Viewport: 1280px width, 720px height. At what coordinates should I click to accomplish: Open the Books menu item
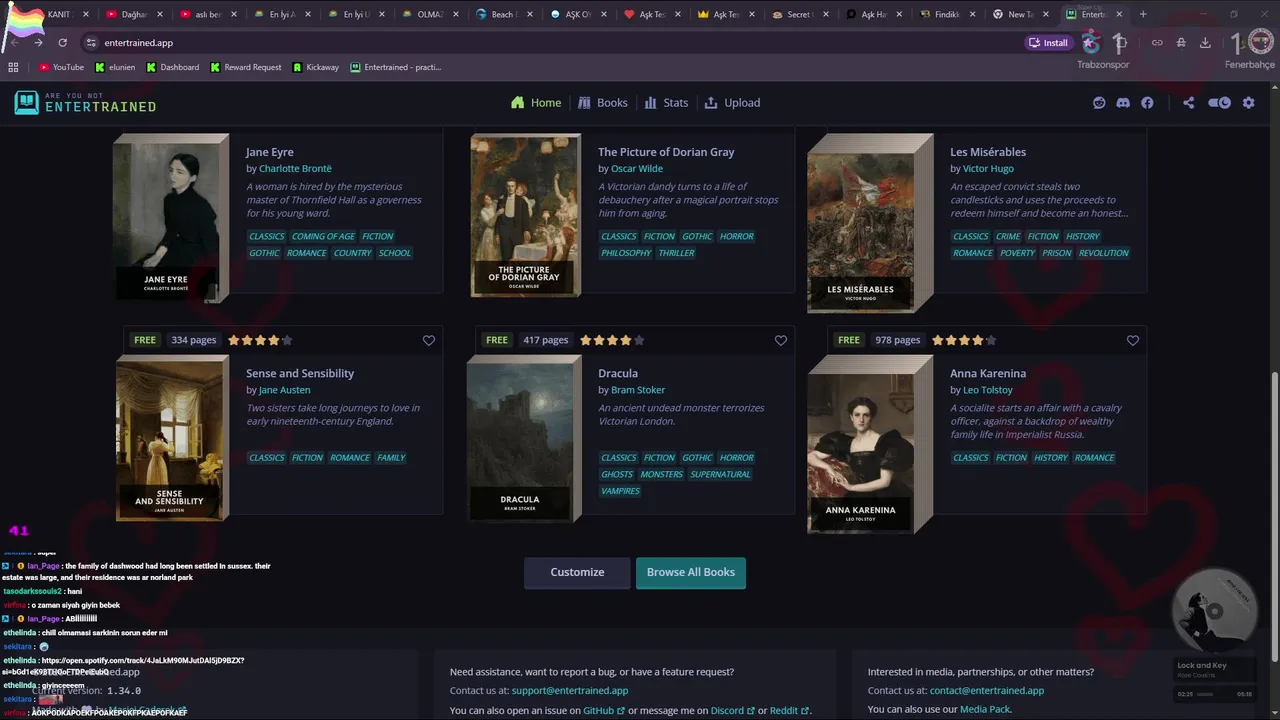point(603,103)
